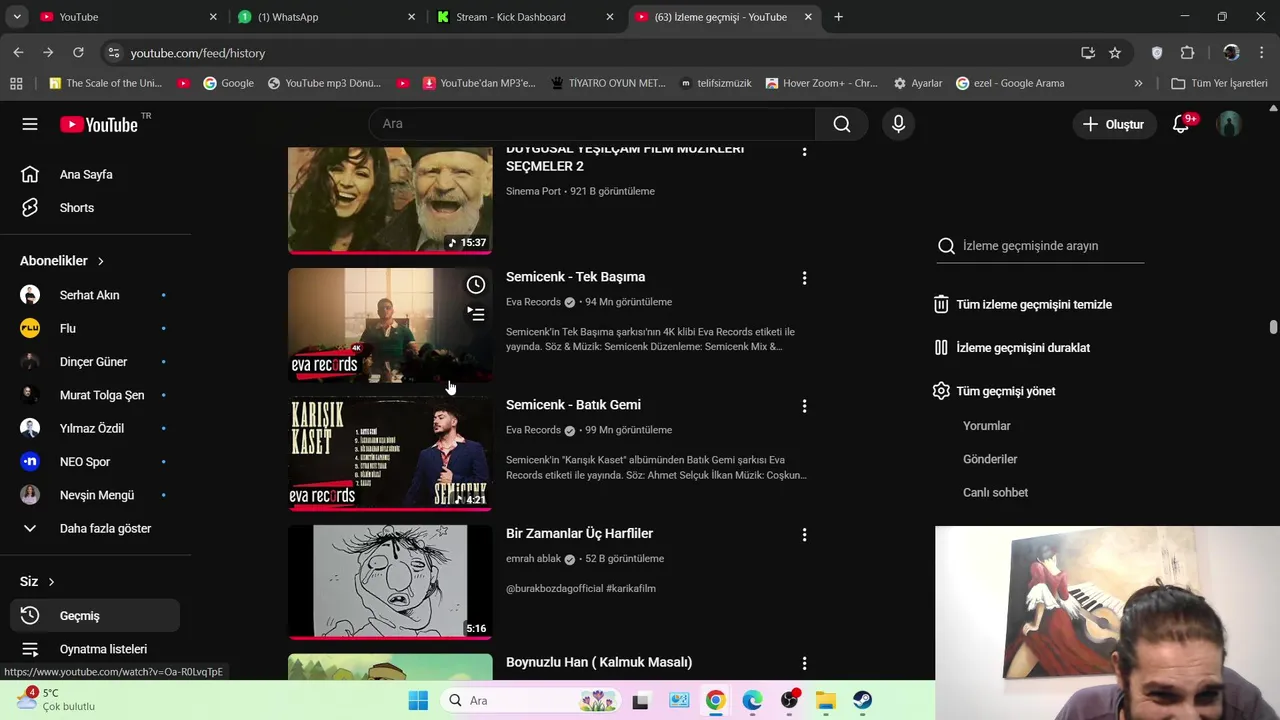Toggle İzleme geçmişini duraklat
Viewport: 1280px width, 720px height.
tap(1012, 348)
